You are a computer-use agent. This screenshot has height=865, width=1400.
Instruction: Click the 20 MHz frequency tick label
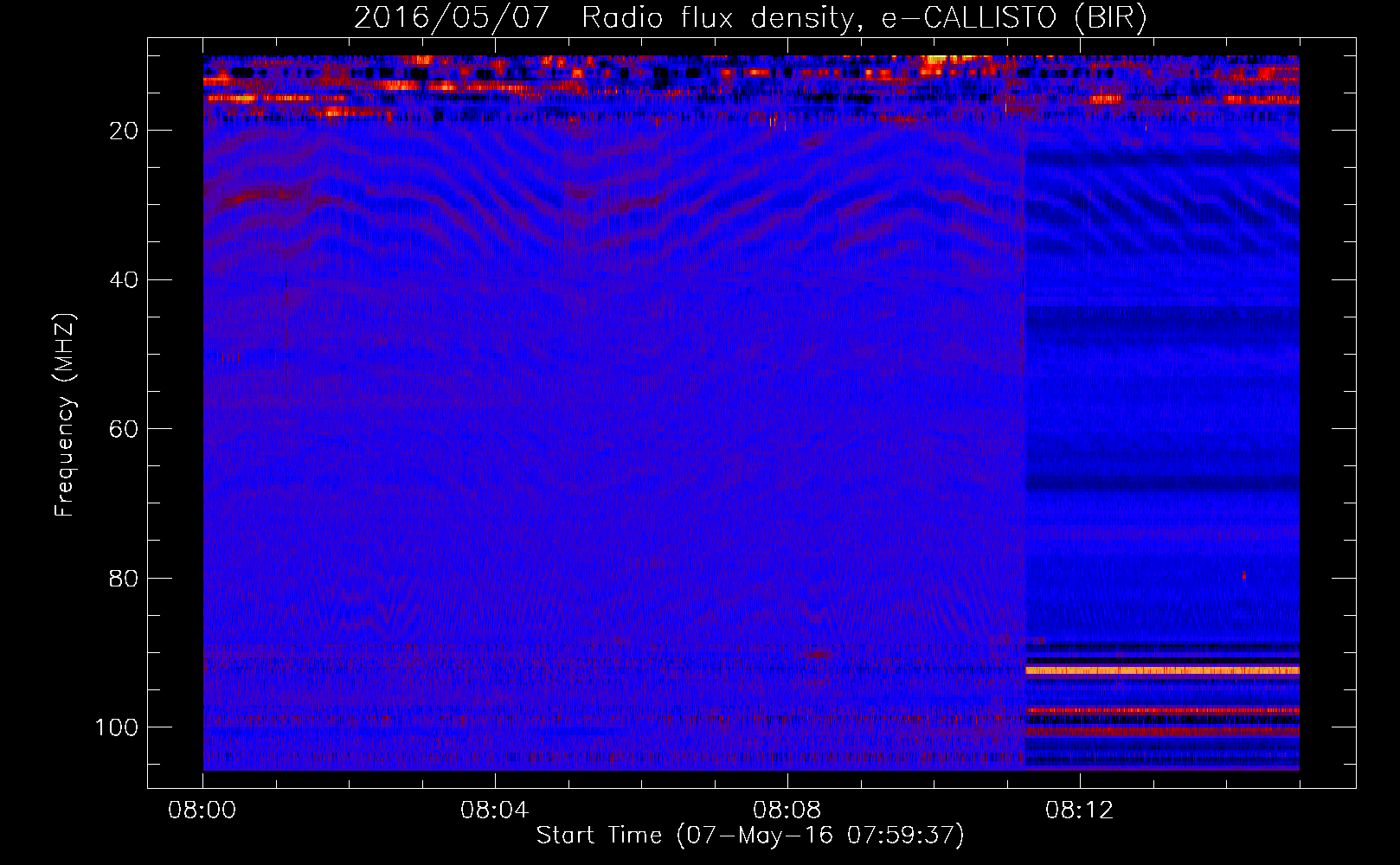124,131
